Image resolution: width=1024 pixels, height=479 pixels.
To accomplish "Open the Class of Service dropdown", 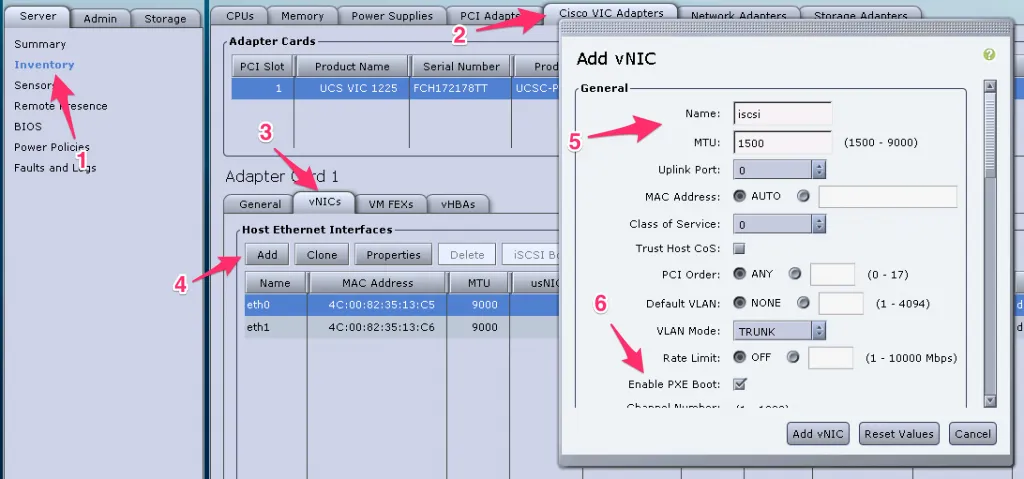I will click(779, 224).
